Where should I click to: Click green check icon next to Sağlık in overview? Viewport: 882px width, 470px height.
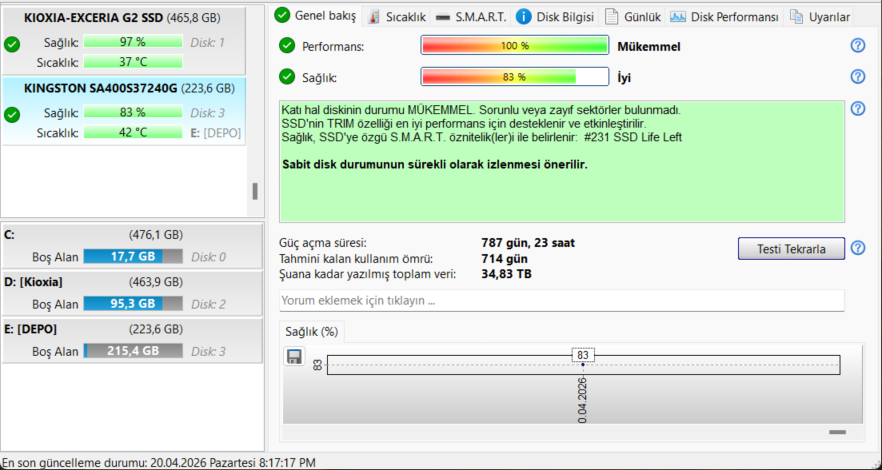click(x=287, y=76)
